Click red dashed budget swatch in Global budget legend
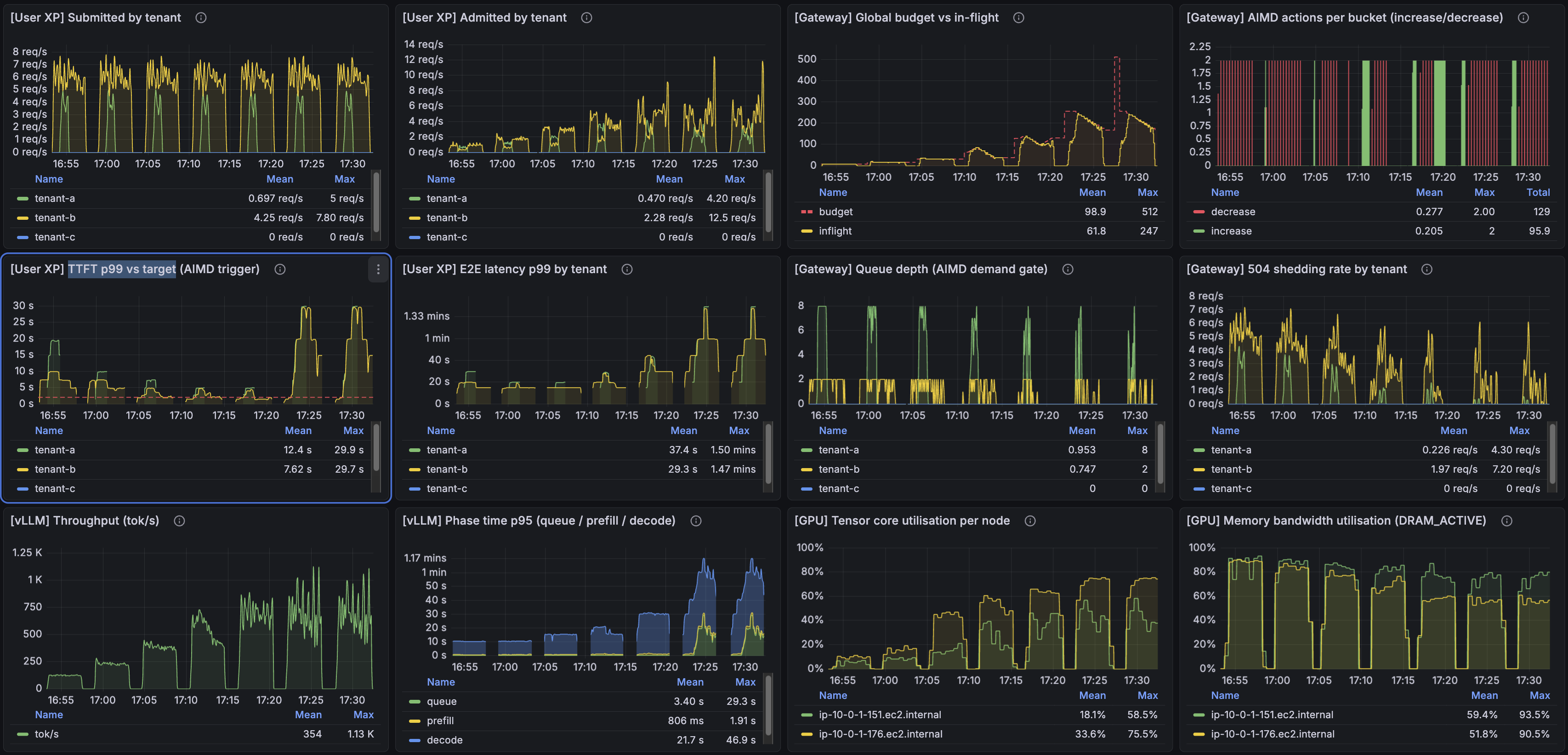Viewport: 1568px width, 755px height. pos(807,212)
